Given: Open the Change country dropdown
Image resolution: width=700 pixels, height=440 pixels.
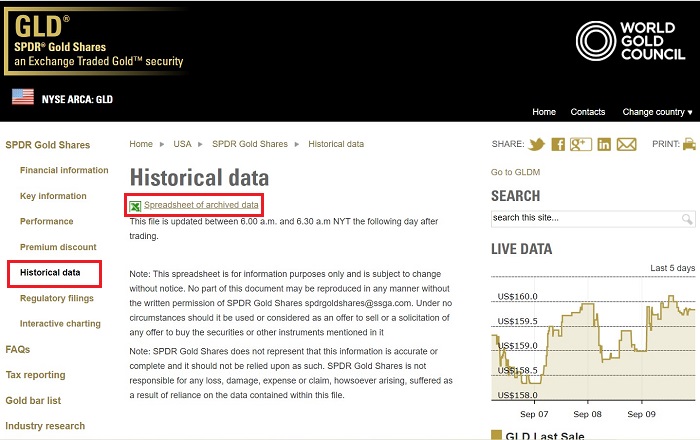Looking at the screenshot, I should click(657, 112).
